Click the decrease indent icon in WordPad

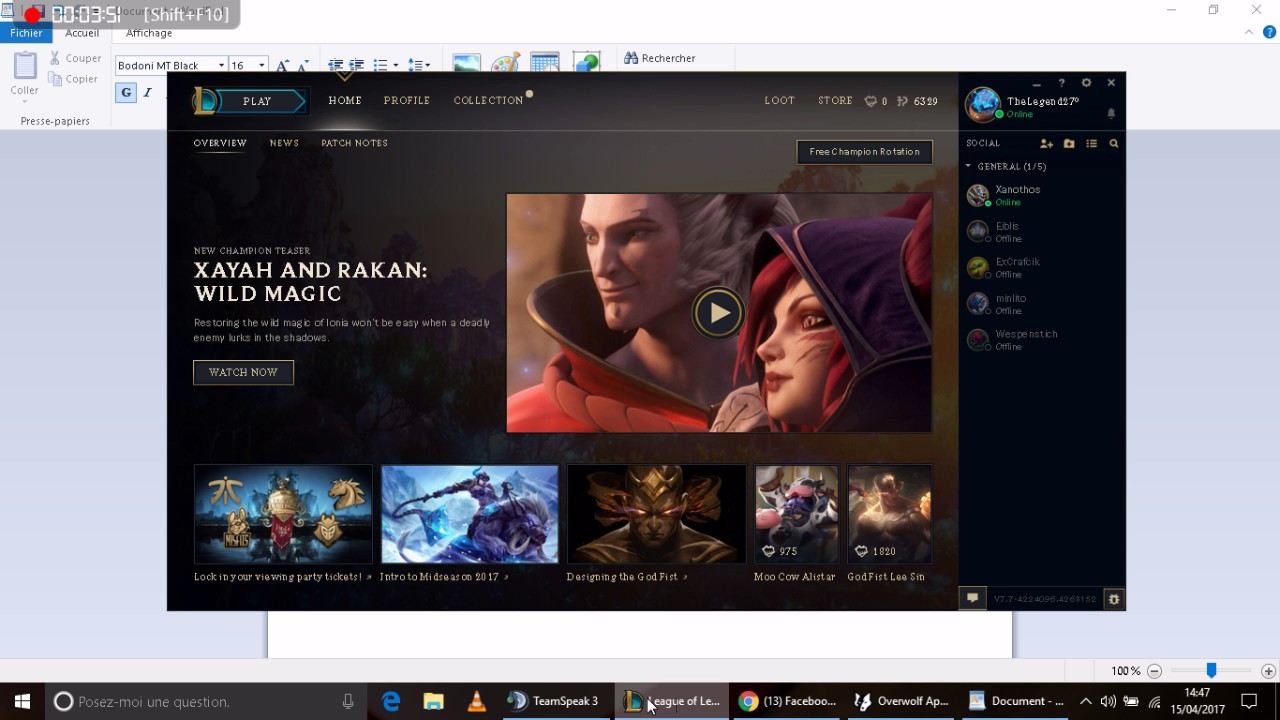pyautogui.click(x=335, y=65)
